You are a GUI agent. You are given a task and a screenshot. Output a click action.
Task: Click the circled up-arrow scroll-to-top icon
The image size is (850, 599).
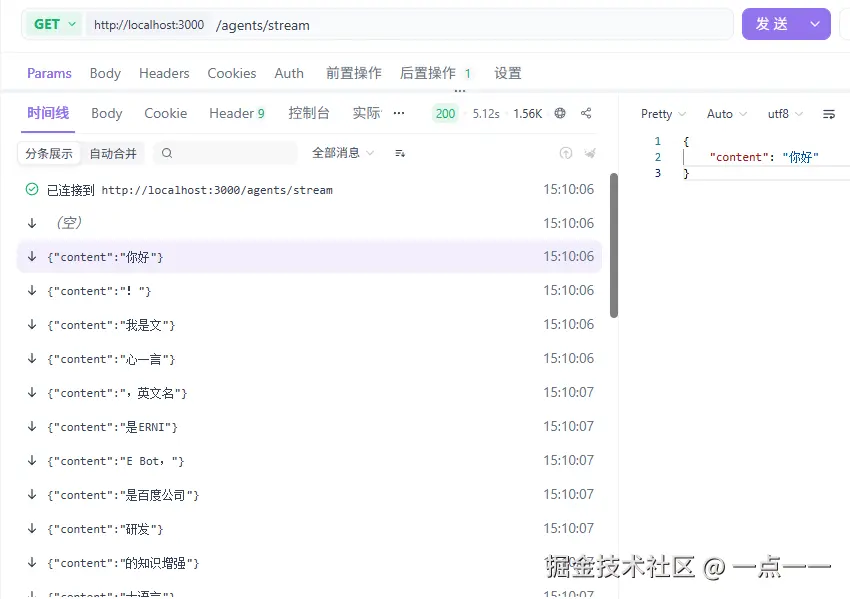coord(565,153)
